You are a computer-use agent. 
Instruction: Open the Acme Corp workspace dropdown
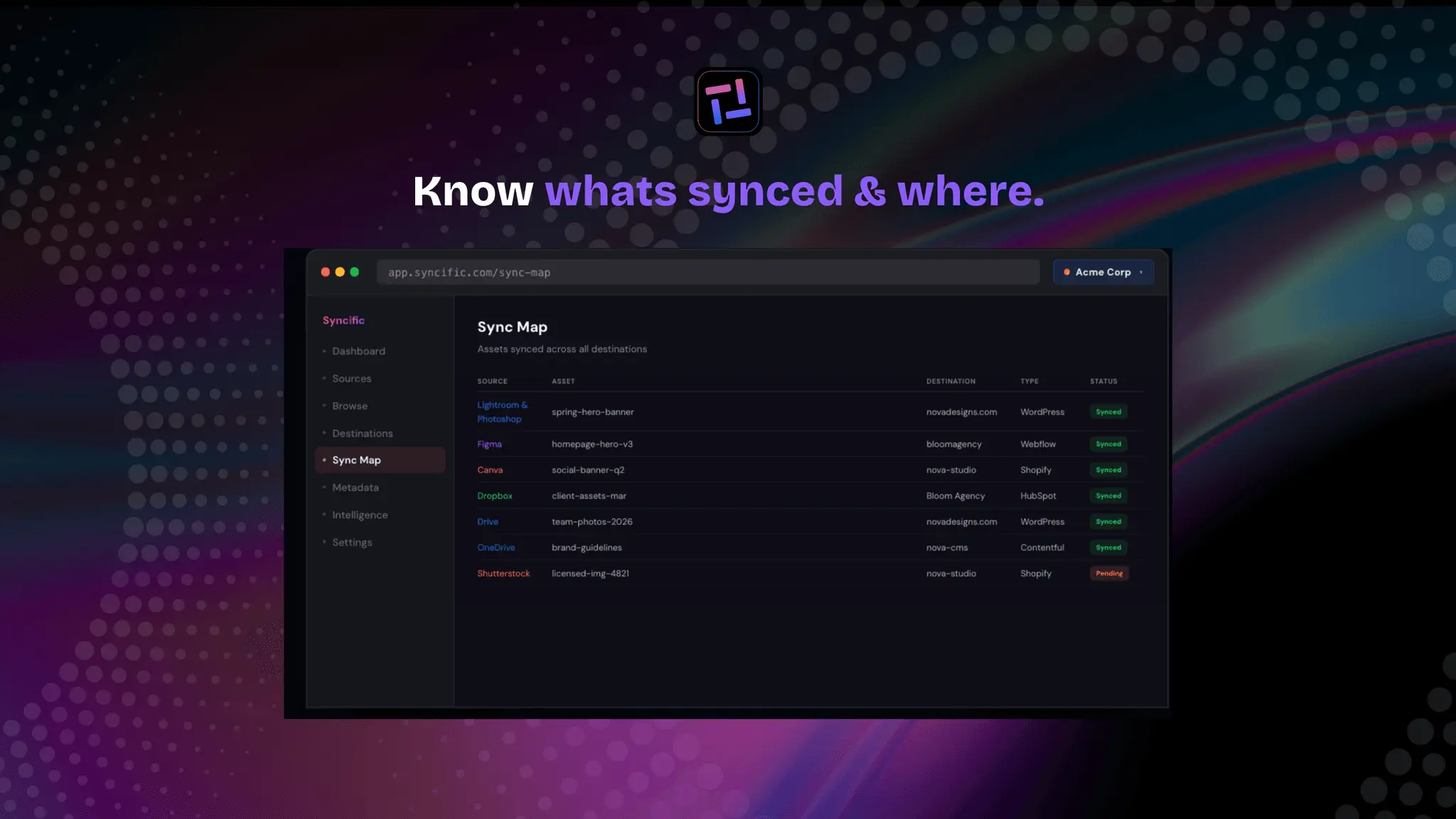point(1103,272)
